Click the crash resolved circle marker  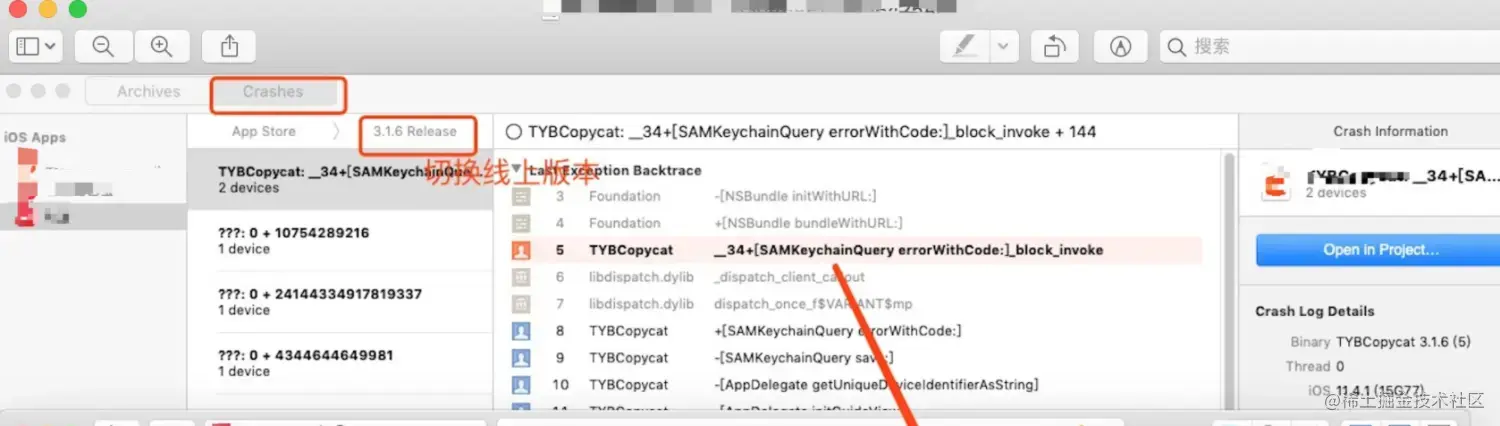(514, 132)
